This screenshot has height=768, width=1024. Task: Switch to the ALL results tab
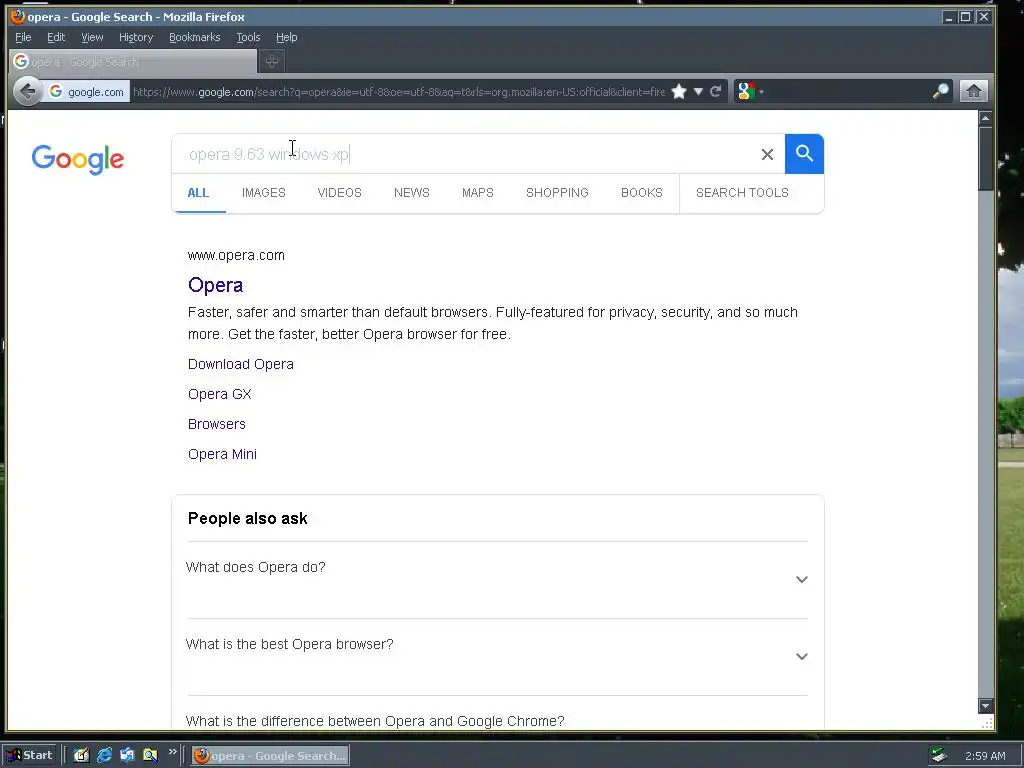tap(198, 193)
